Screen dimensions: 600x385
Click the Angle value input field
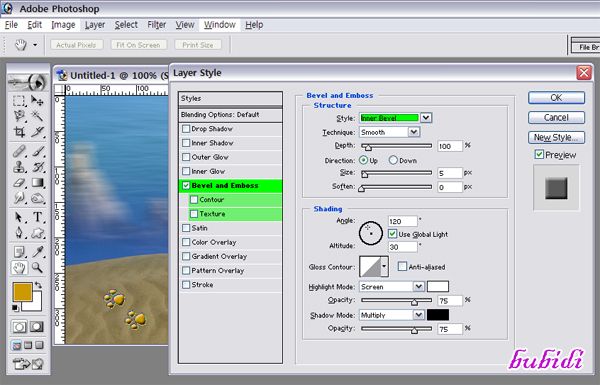click(403, 221)
